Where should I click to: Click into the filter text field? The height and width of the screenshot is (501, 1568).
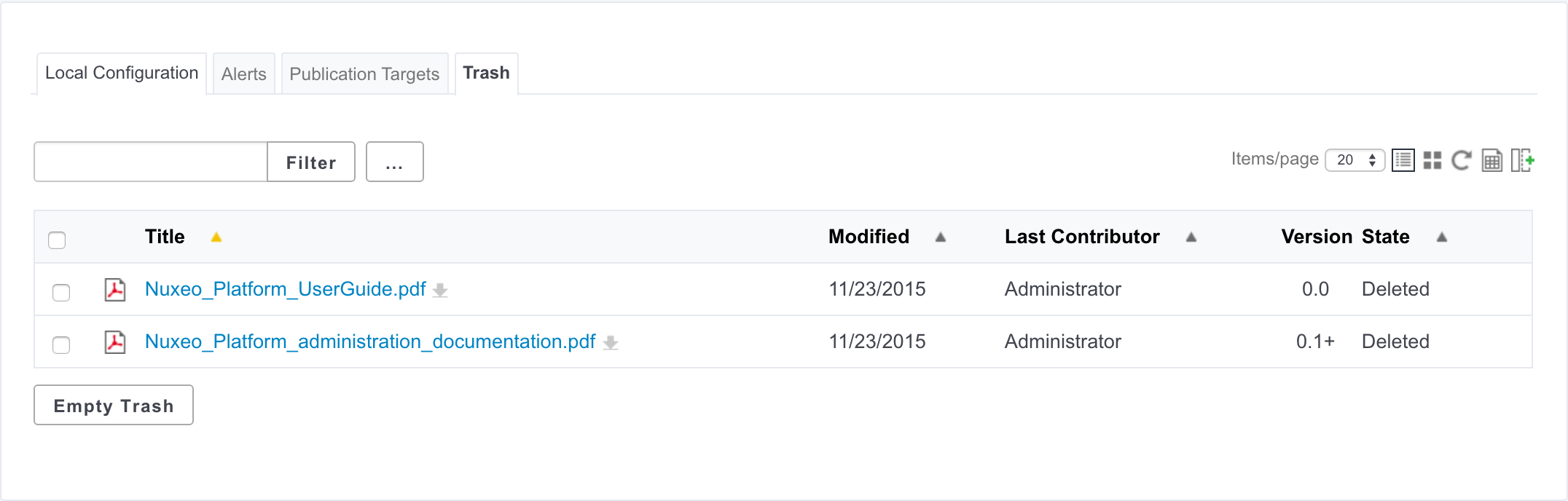[151, 162]
